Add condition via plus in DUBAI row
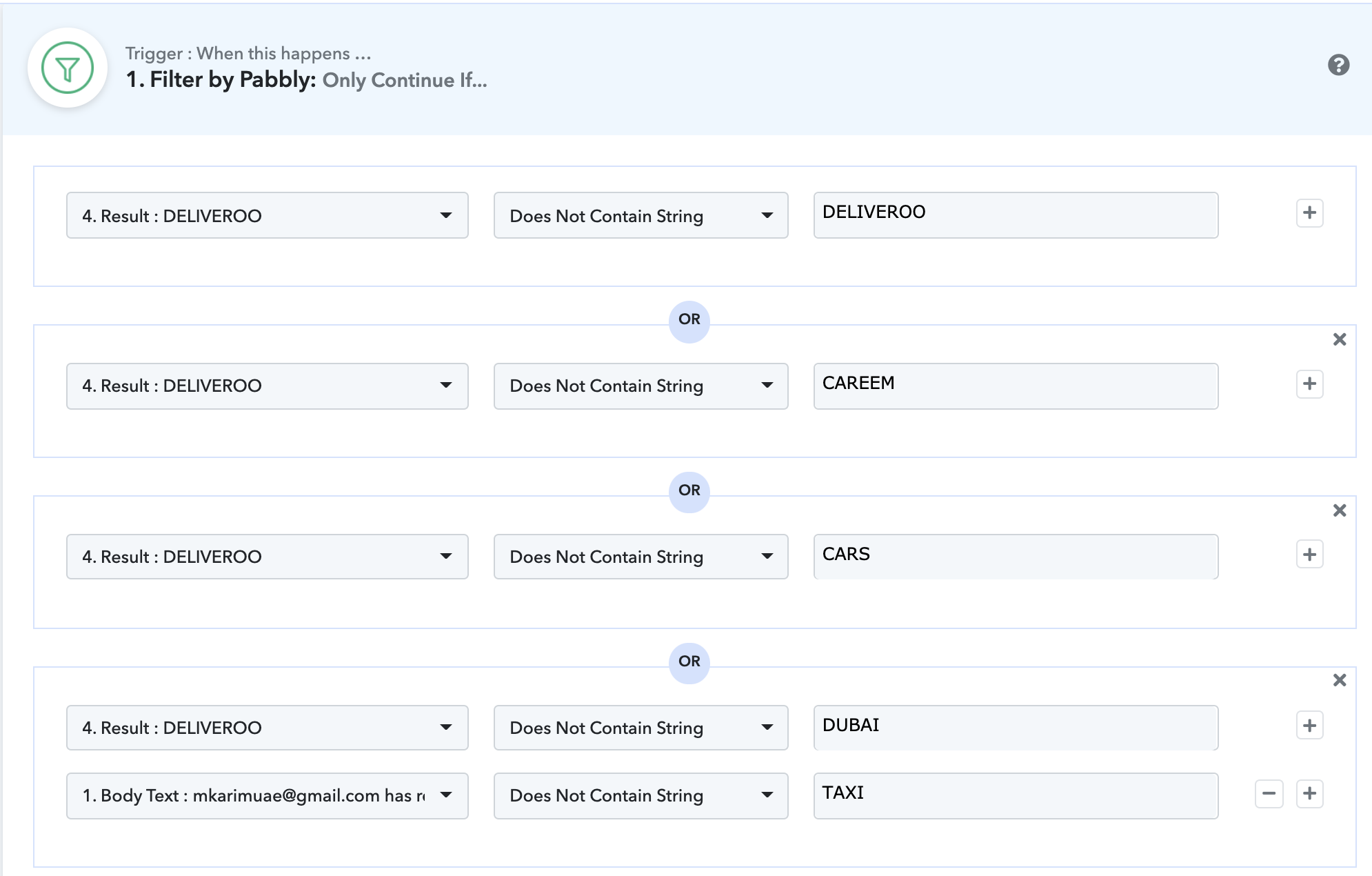Viewport: 1372px width, 876px height. 1309,726
